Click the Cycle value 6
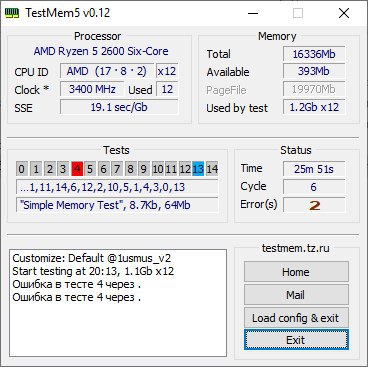This screenshot has height=367, width=368. tap(314, 187)
